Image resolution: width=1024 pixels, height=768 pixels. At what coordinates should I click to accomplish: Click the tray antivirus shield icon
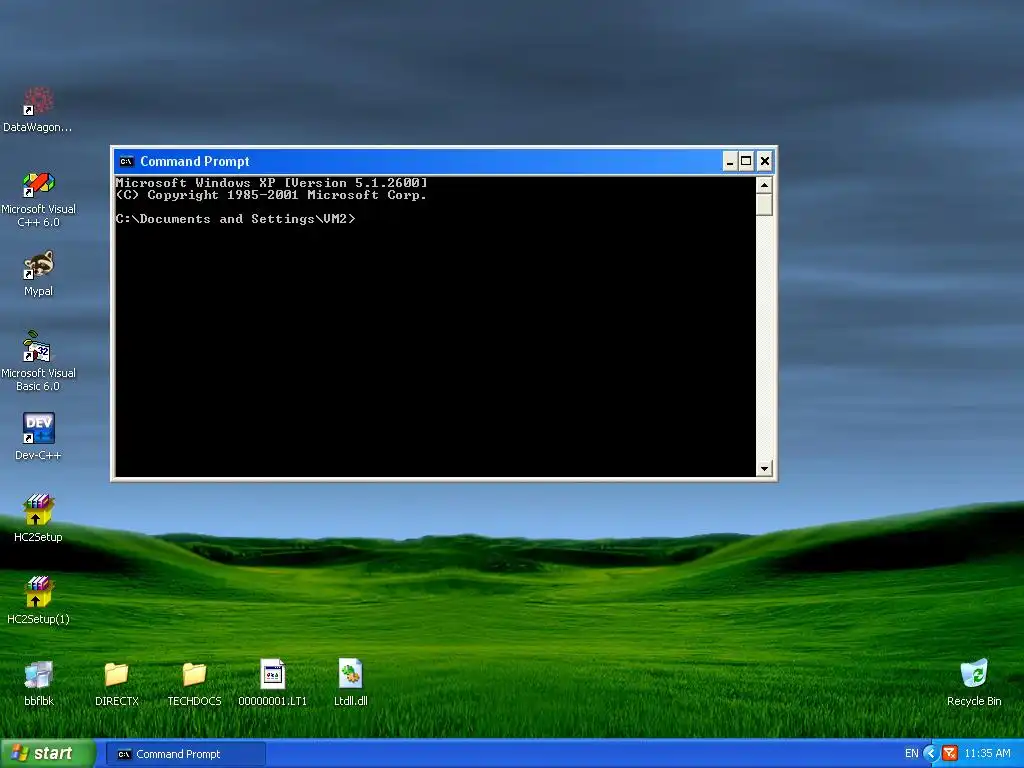(x=950, y=754)
